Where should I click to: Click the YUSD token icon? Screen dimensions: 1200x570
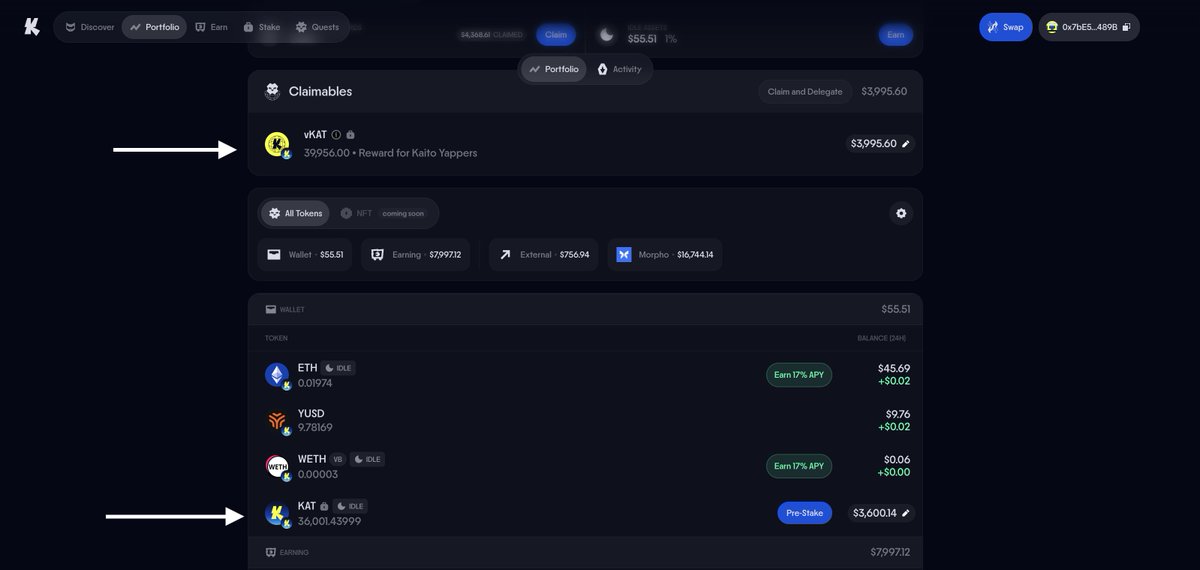(x=277, y=422)
